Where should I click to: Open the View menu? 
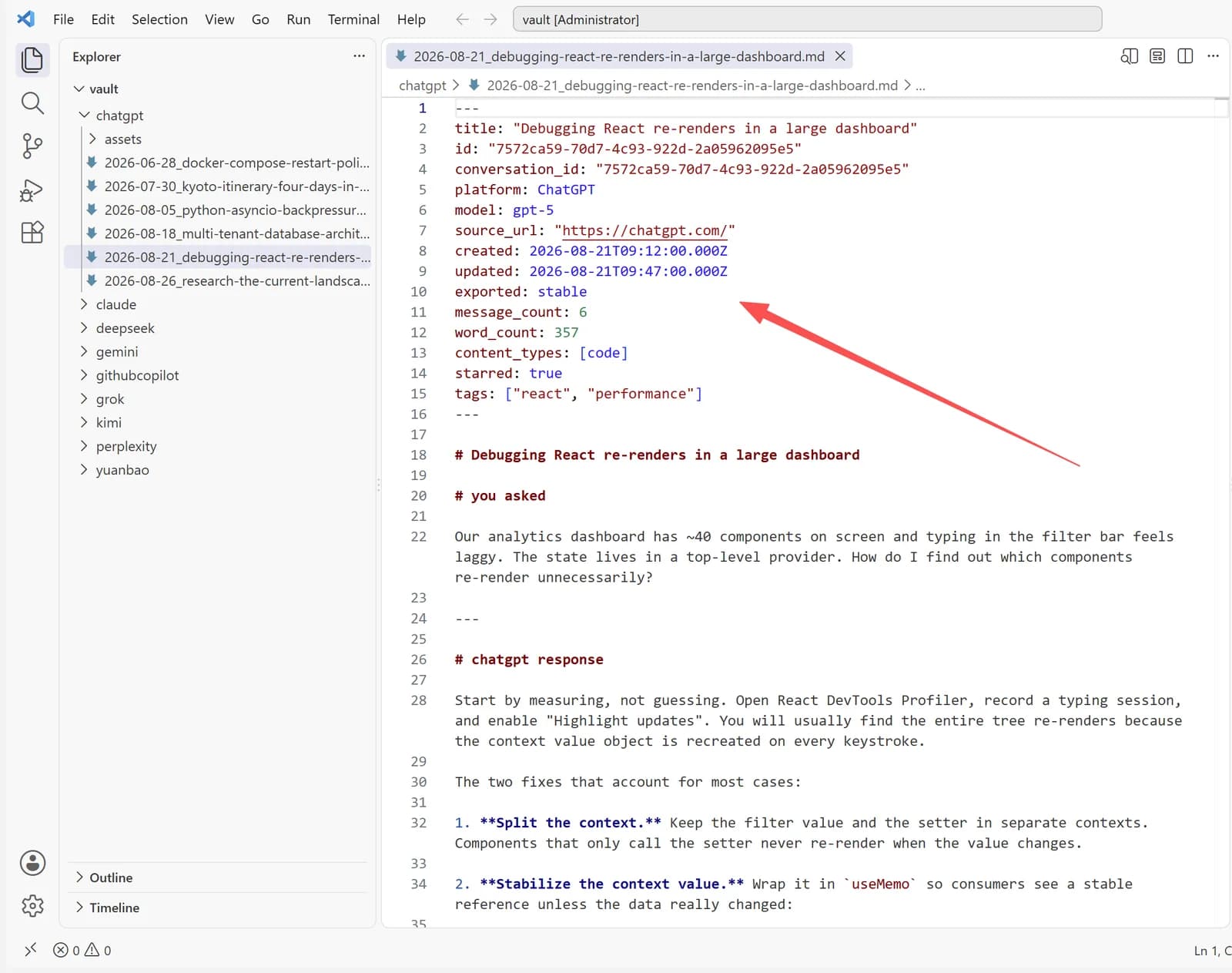[x=219, y=19]
